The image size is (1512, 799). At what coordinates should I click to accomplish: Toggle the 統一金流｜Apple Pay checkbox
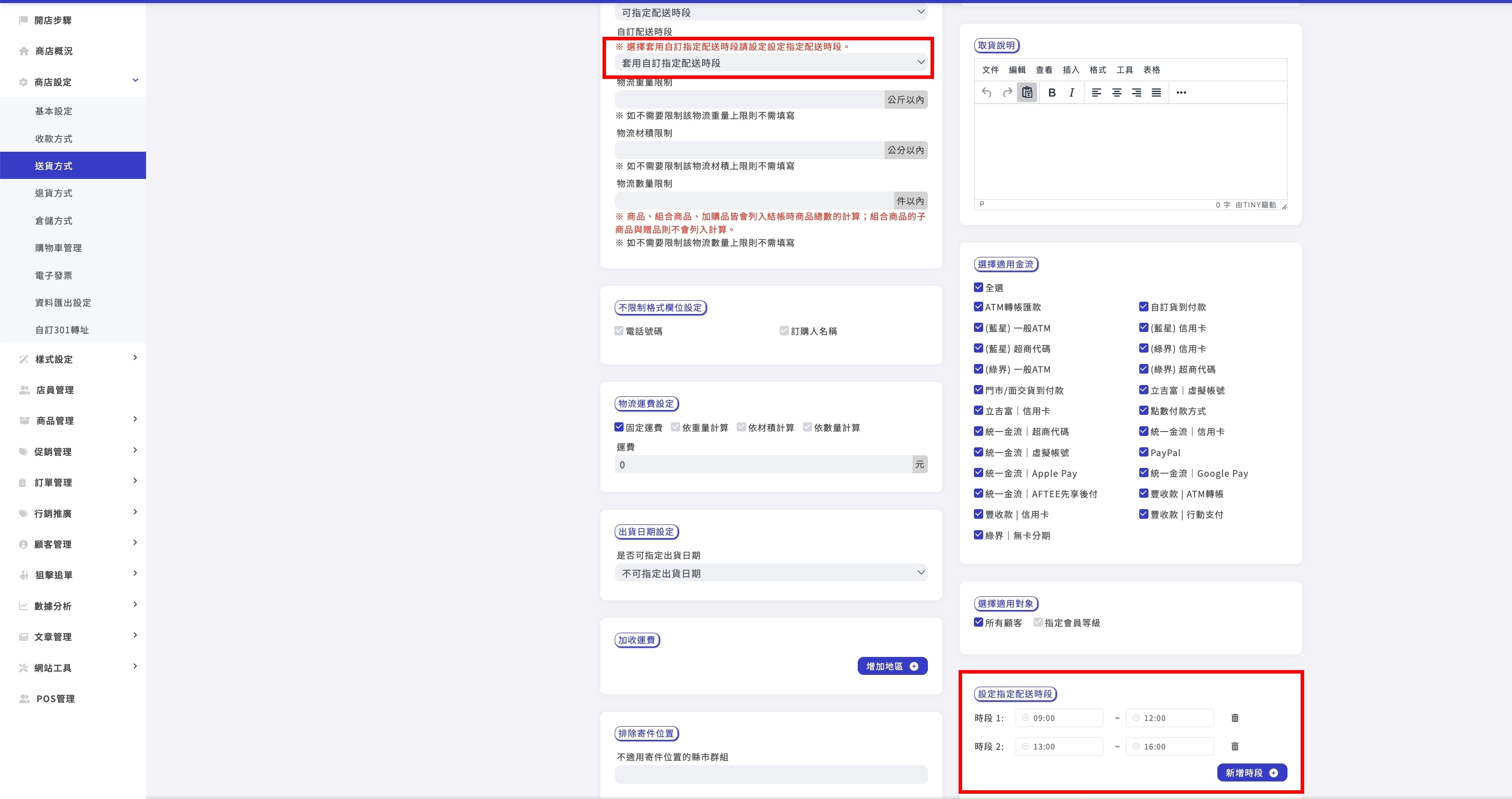[978, 473]
